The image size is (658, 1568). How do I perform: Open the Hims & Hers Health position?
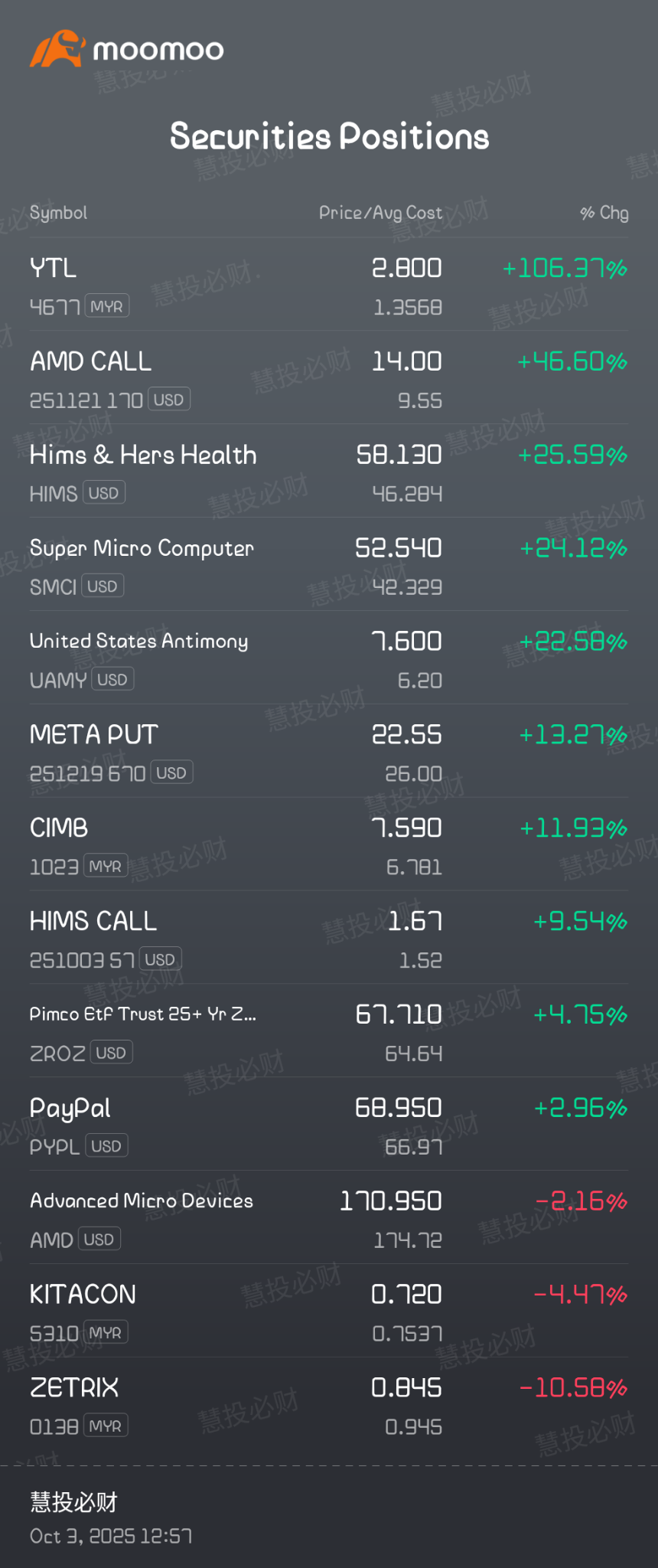click(x=329, y=471)
